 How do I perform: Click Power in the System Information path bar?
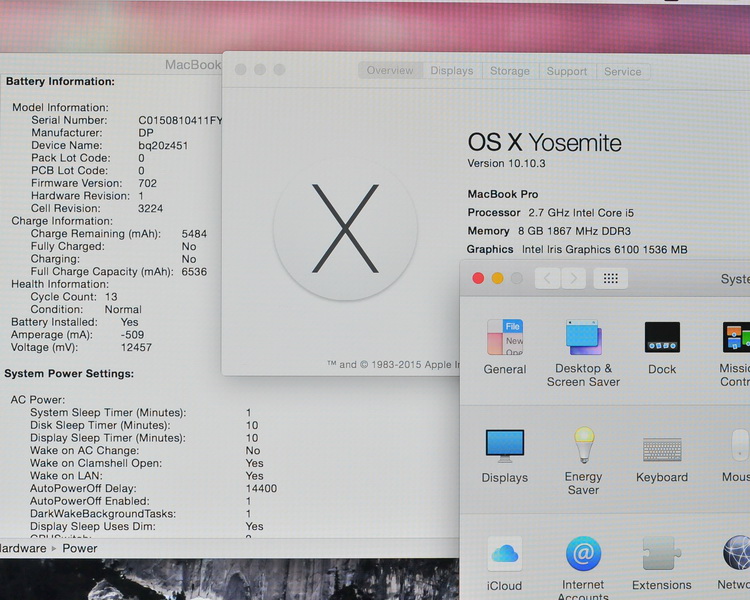point(79,548)
